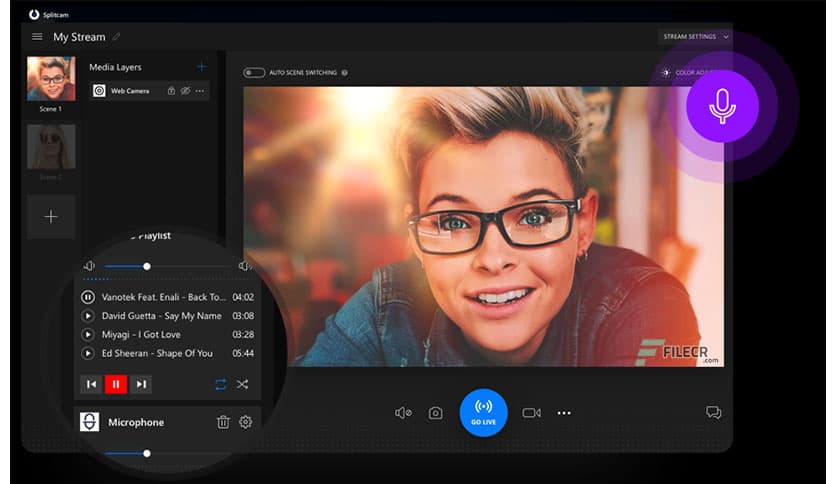Pause the Vanotek Feat. Enali track

point(87,297)
